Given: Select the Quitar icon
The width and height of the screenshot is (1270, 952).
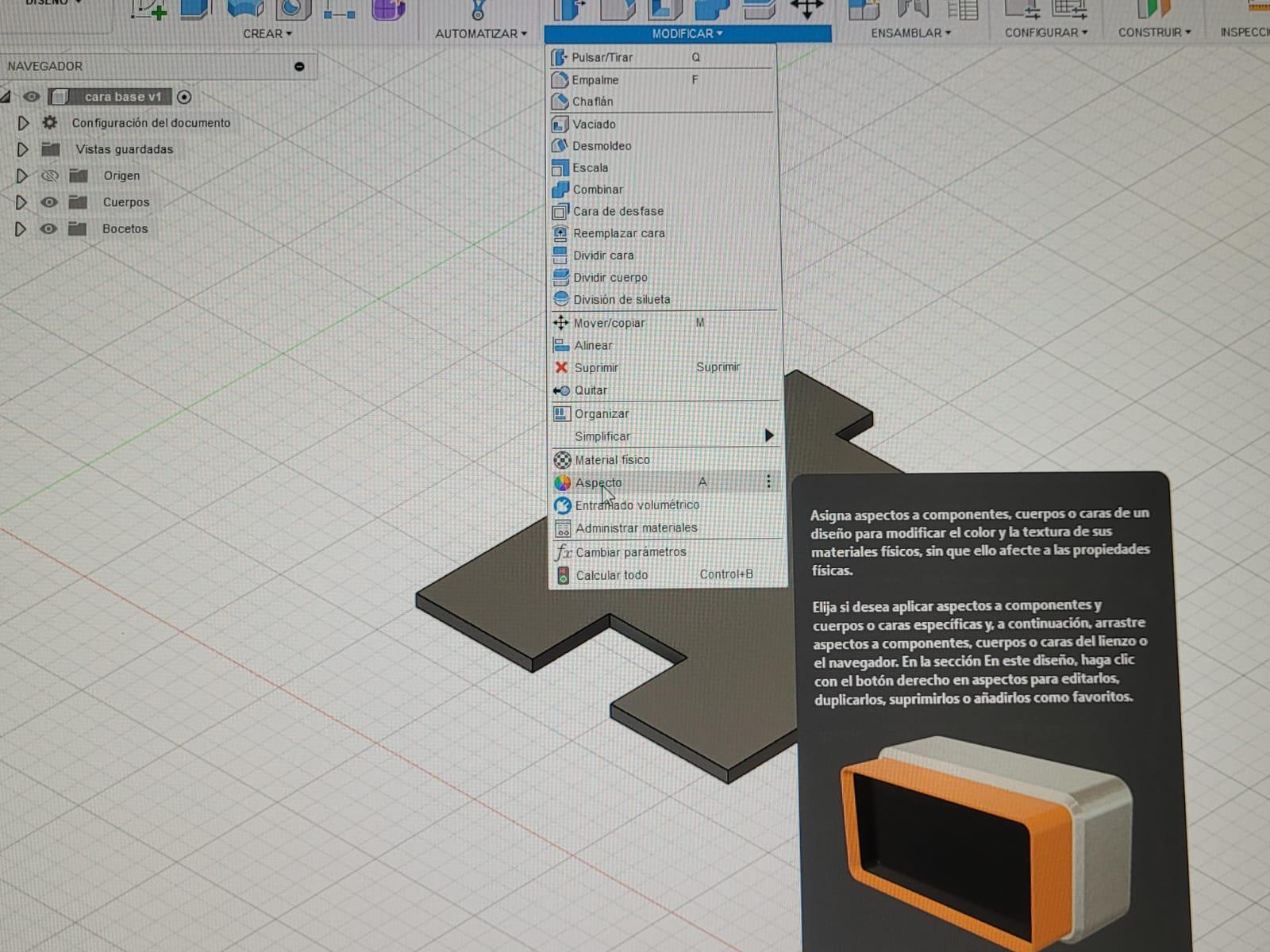Looking at the screenshot, I should click(561, 390).
